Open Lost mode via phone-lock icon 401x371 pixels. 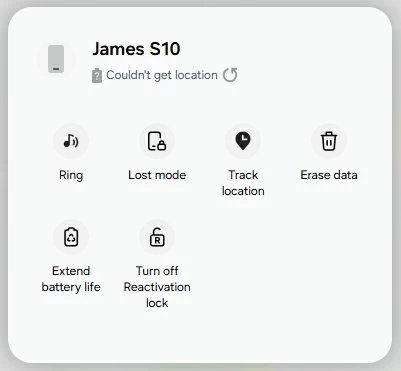point(157,141)
